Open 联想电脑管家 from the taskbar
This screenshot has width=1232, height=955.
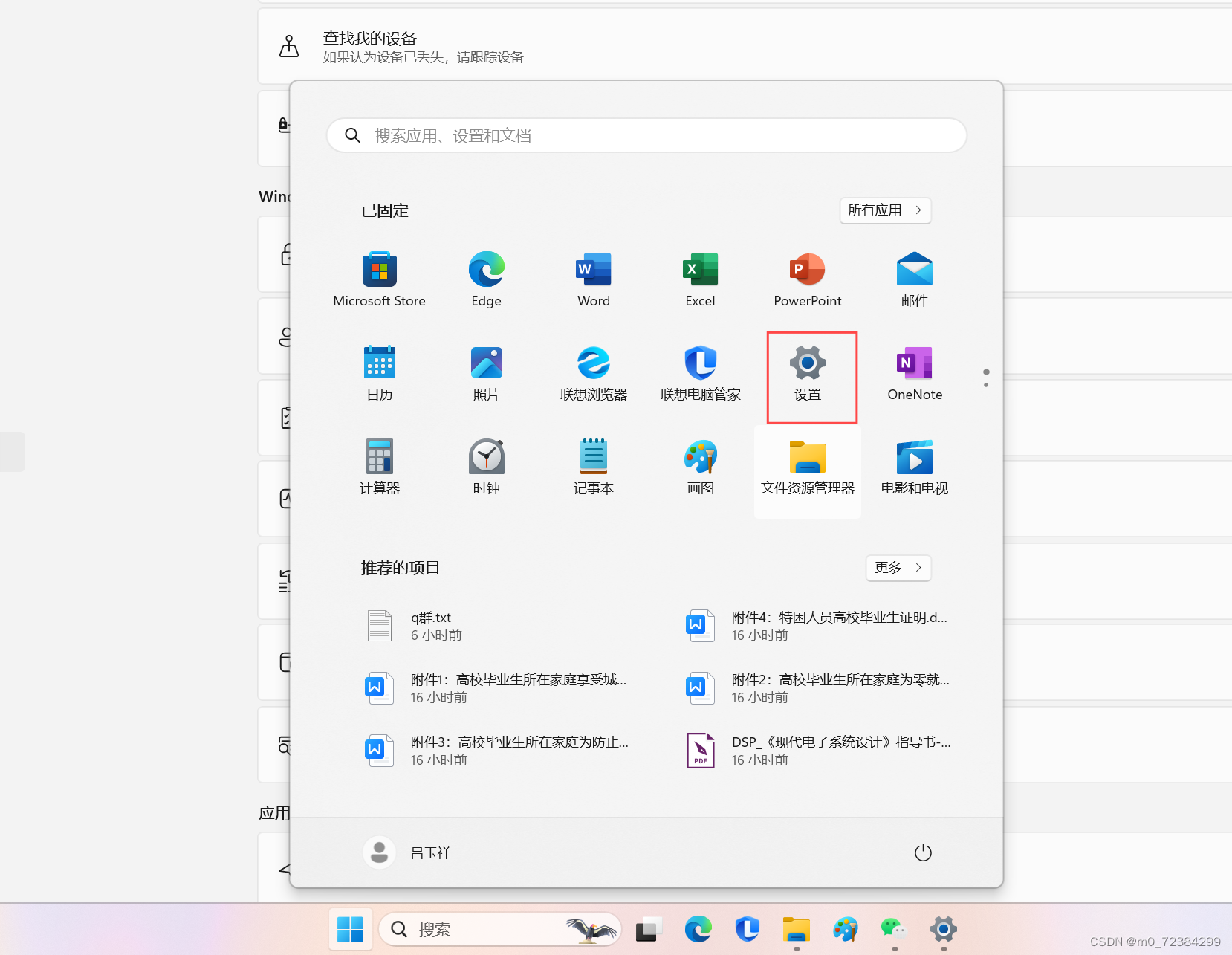pyautogui.click(x=747, y=929)
